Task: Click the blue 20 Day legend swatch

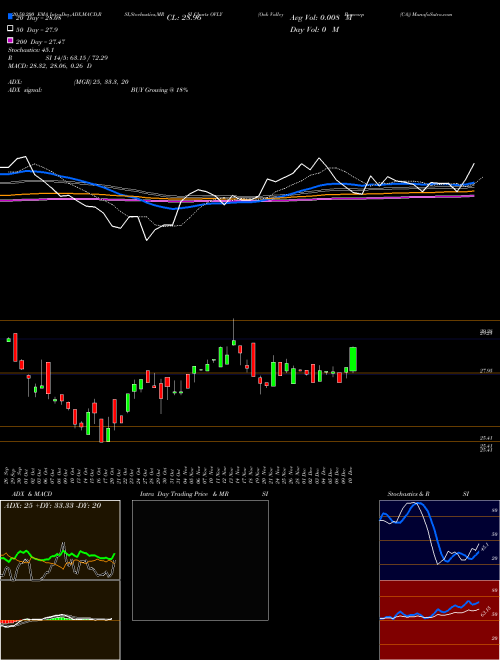Action: tap(10, 17)
